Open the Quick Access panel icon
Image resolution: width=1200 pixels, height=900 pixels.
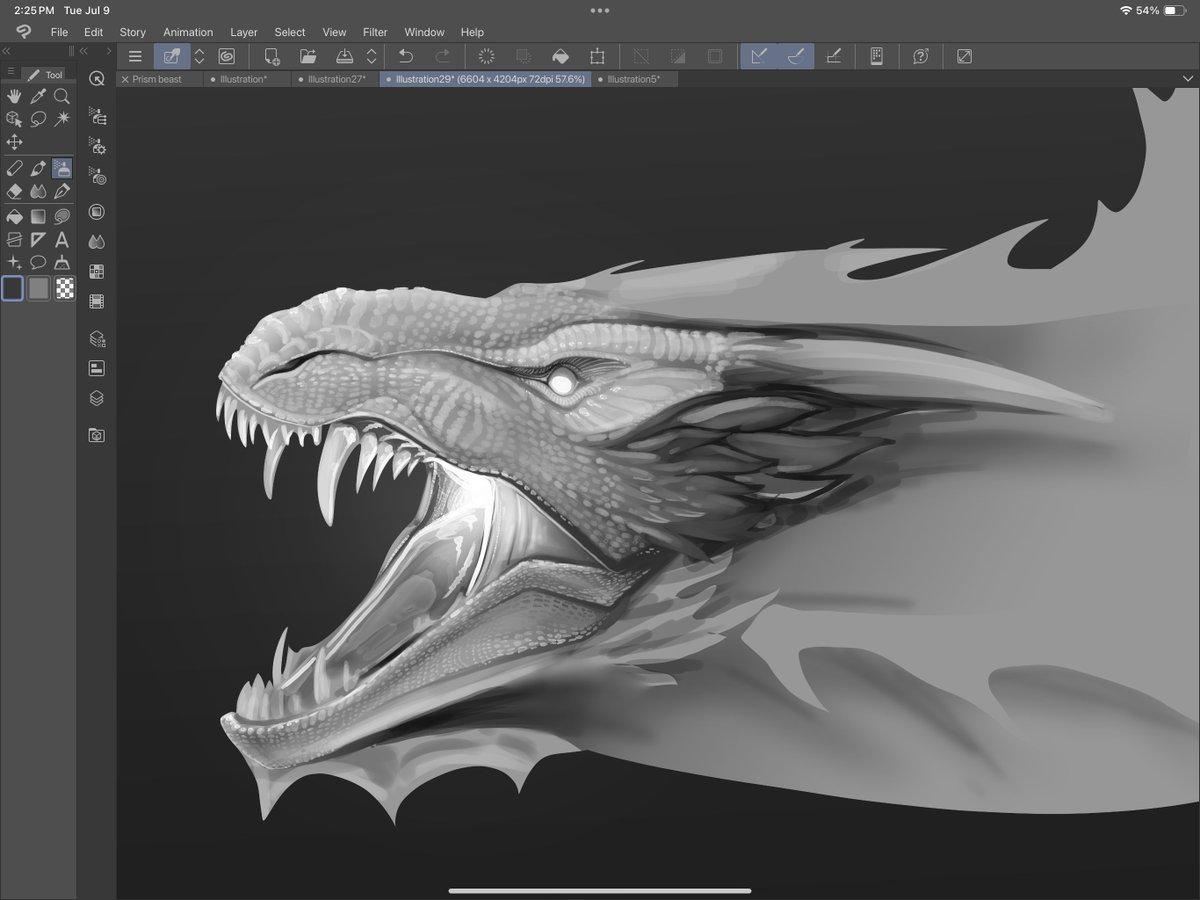pyautogui.click(x=97, y=79)
